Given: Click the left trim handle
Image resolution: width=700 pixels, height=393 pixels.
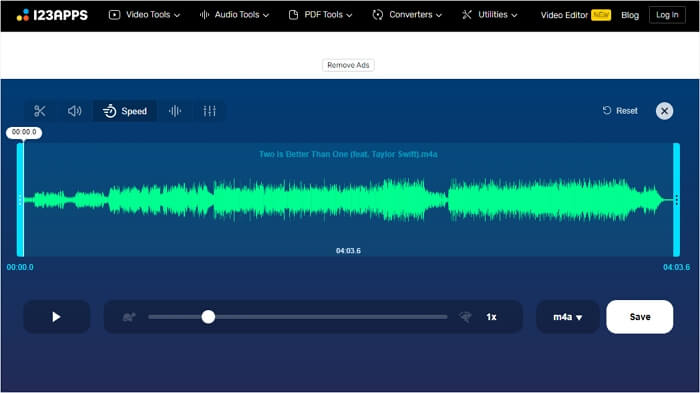Looking at the screenshot, I should click(x=20, y=200).
